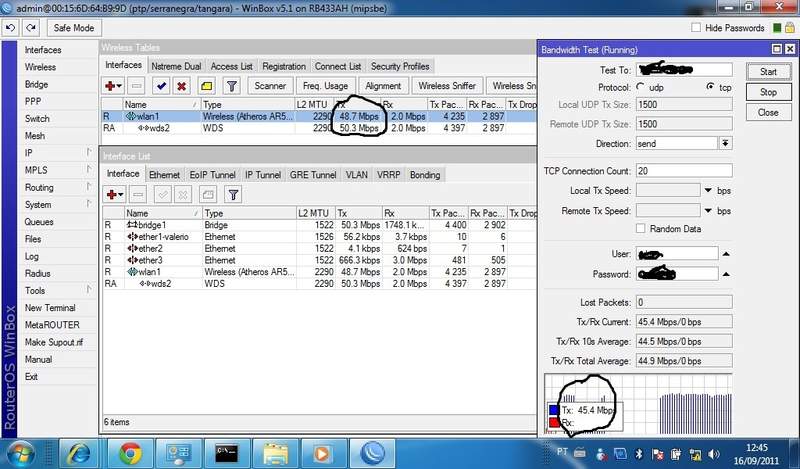Click the TCP Connection Count field
This screenshot has width=800, height=469.
(684, 170)
